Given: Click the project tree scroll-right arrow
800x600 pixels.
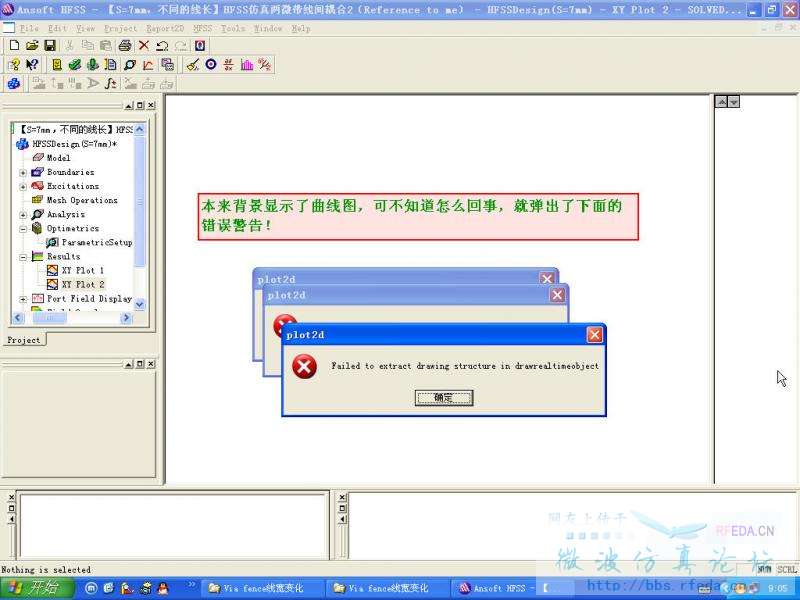Looking at the screenshot, I should pos(126,318).
